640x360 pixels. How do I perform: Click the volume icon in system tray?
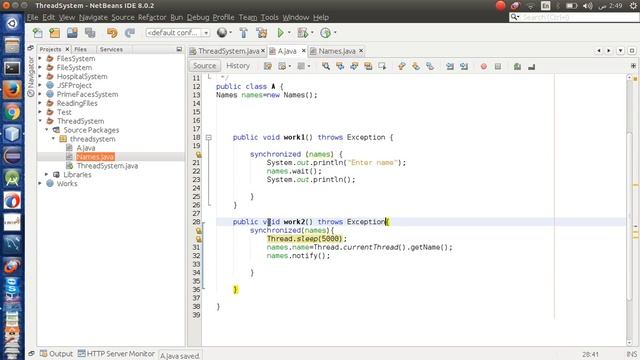587,6
